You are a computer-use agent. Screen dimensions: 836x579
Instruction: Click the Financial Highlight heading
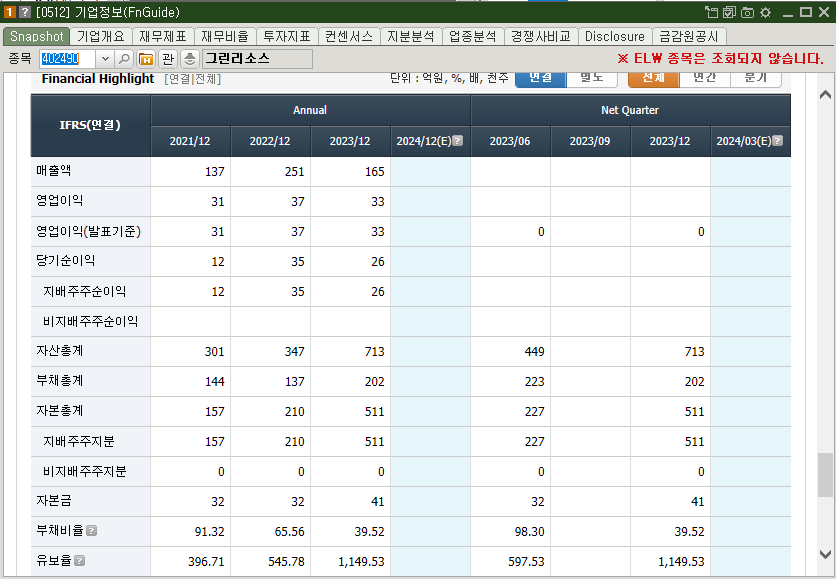pos(98,79)
